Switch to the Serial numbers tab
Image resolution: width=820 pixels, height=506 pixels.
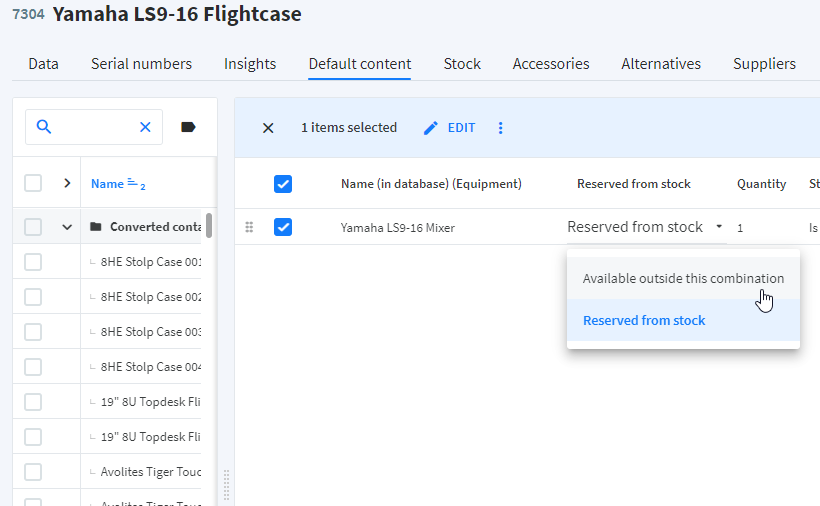pos(141,64)
